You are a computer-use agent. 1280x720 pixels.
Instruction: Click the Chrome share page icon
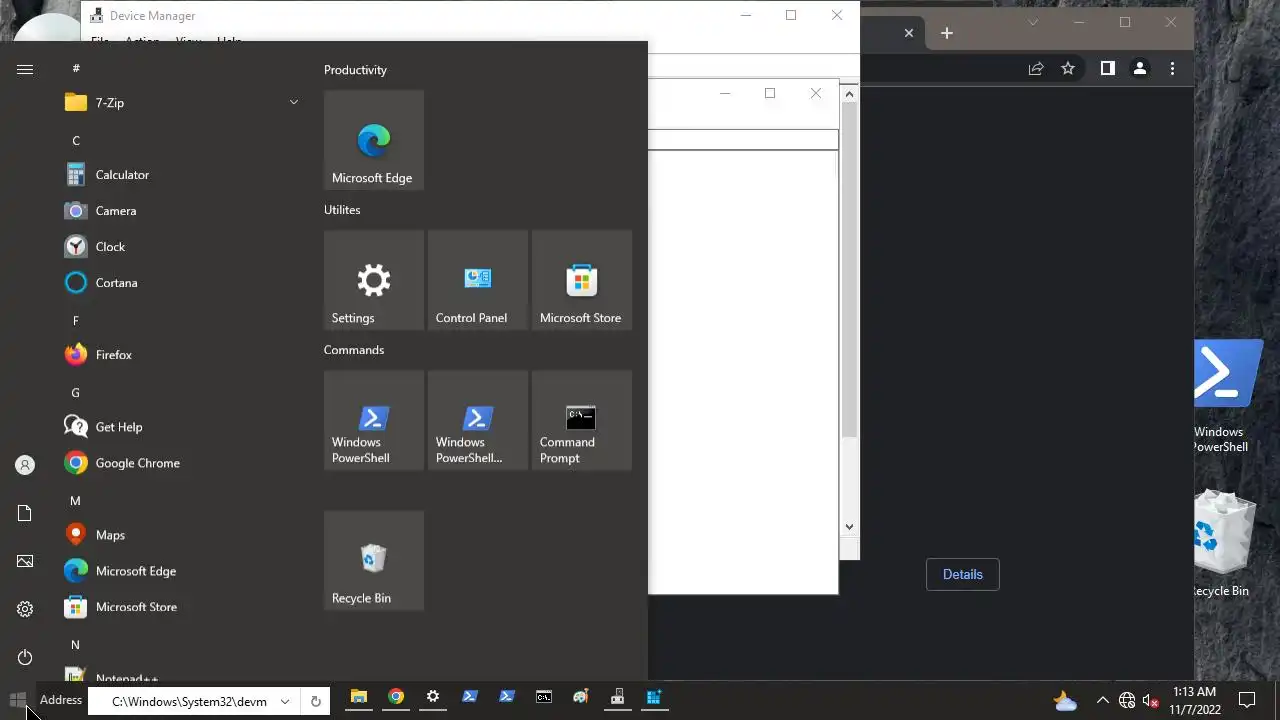coord(1036,69)
